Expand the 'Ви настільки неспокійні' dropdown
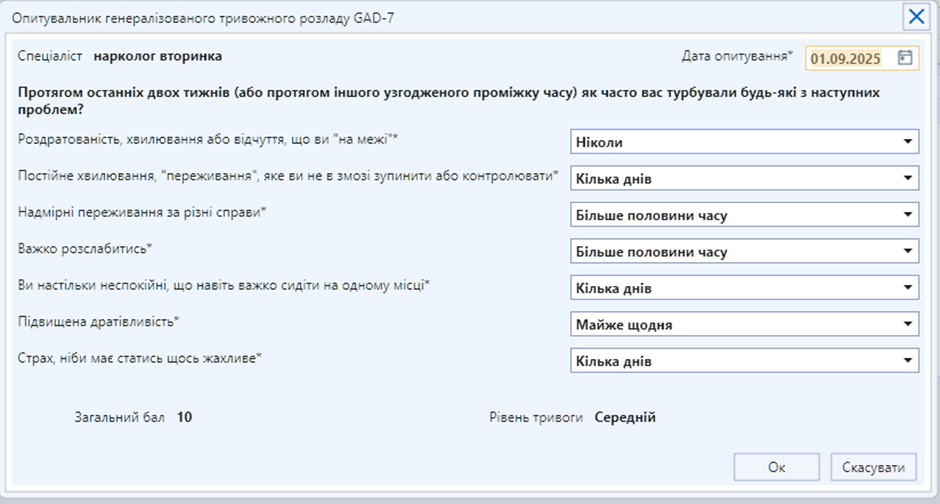Viewport: 940px width, 504px height. (744, 288)
